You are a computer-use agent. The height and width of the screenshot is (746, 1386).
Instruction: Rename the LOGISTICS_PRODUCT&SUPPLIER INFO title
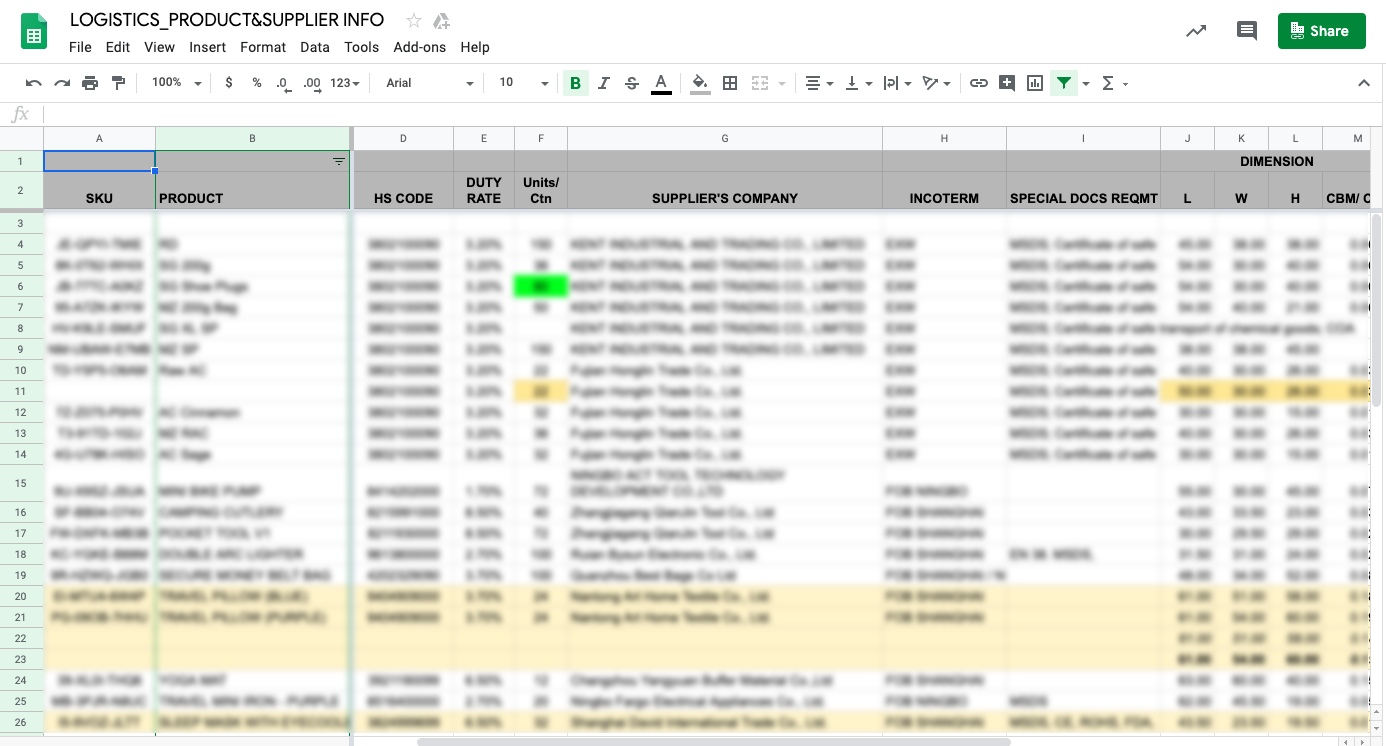pyautogui.click(x=227, y=20)
